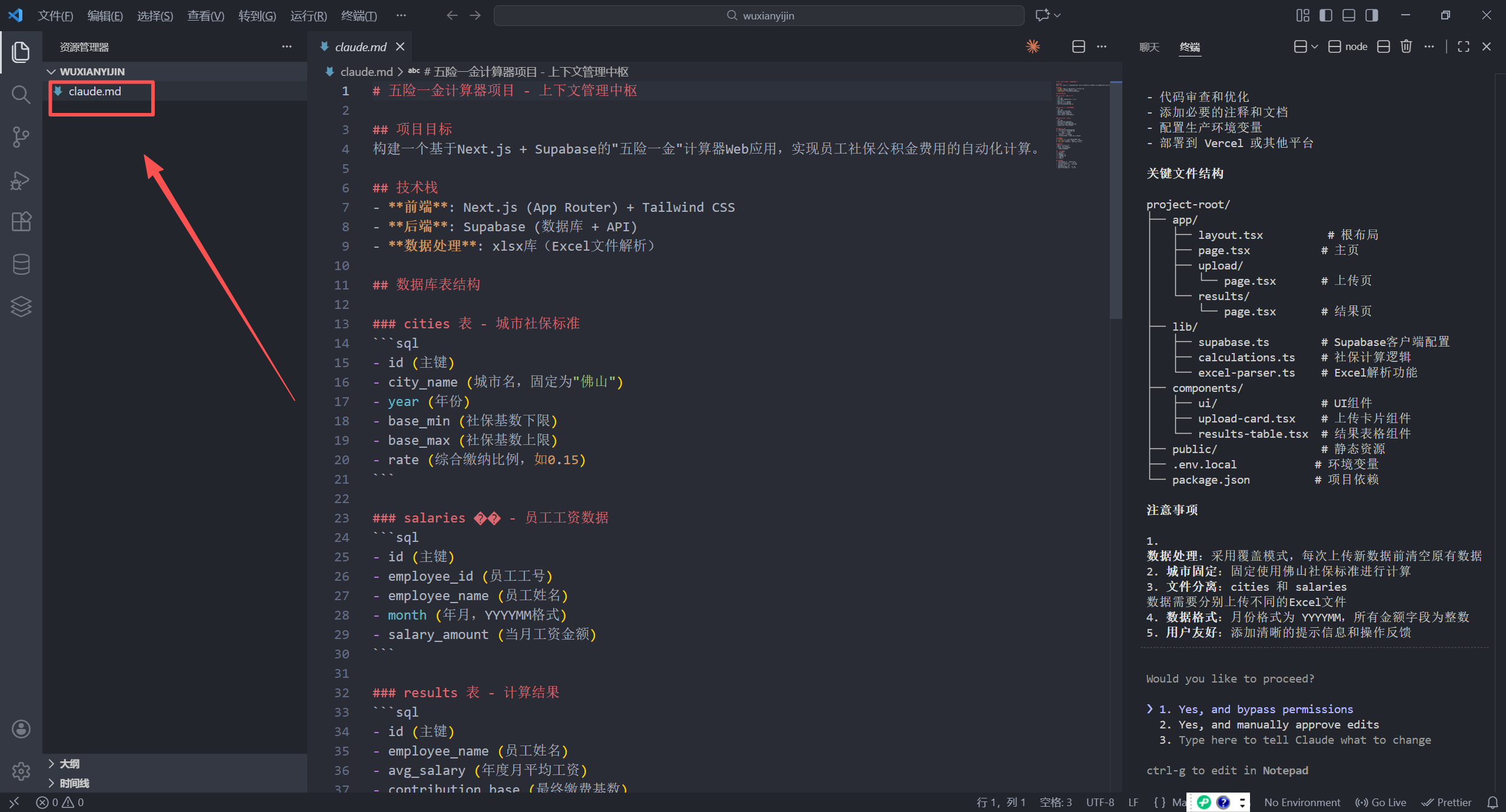
Task: Close the claude.md editor tab
Action: 400,46
